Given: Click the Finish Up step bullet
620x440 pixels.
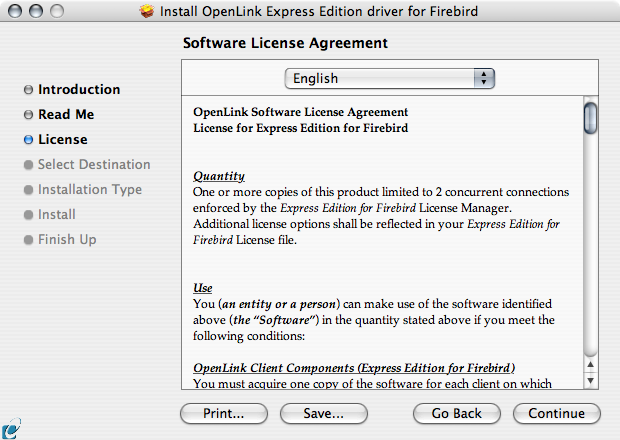Looking at the screenshot, I should coord(28,240).
